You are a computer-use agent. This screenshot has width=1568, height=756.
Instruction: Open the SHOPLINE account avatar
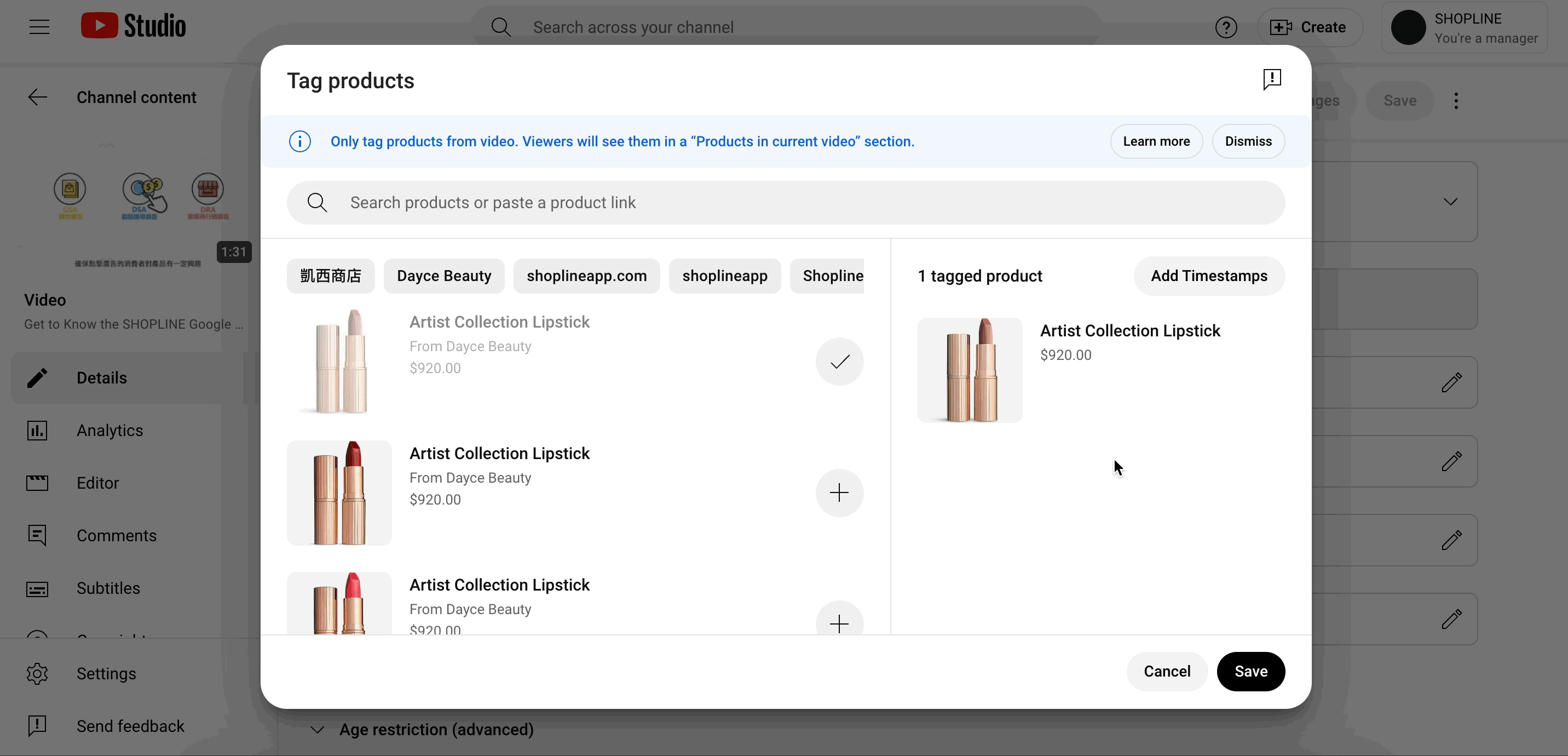click(x=1408, y=27)
